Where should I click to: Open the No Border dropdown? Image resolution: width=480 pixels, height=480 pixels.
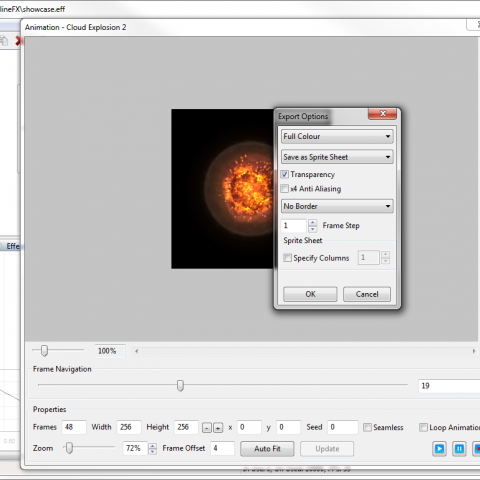(x=337, y=206)
